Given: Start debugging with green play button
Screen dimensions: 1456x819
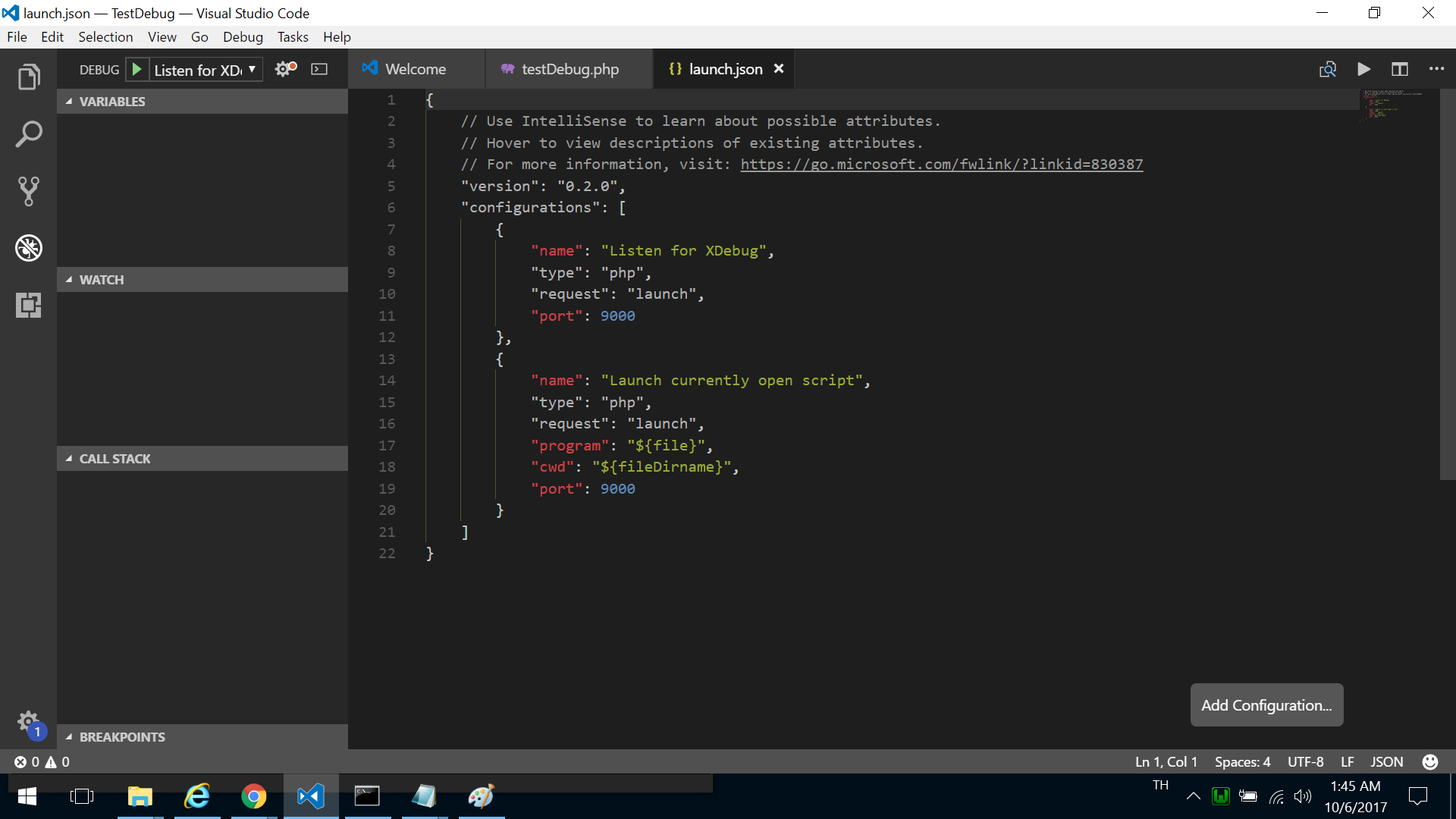Looking at the screenshot, I should click(136, 69).
